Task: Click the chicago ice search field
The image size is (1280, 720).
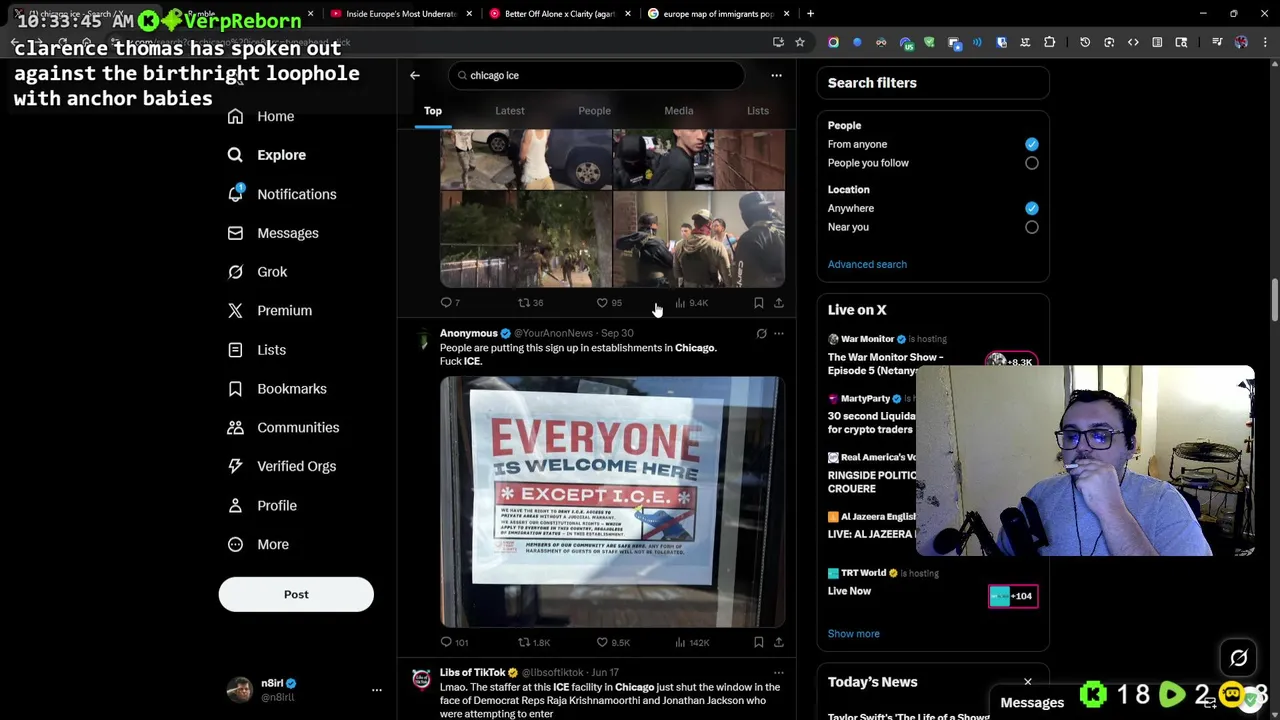Action: (x=597, y=75)
